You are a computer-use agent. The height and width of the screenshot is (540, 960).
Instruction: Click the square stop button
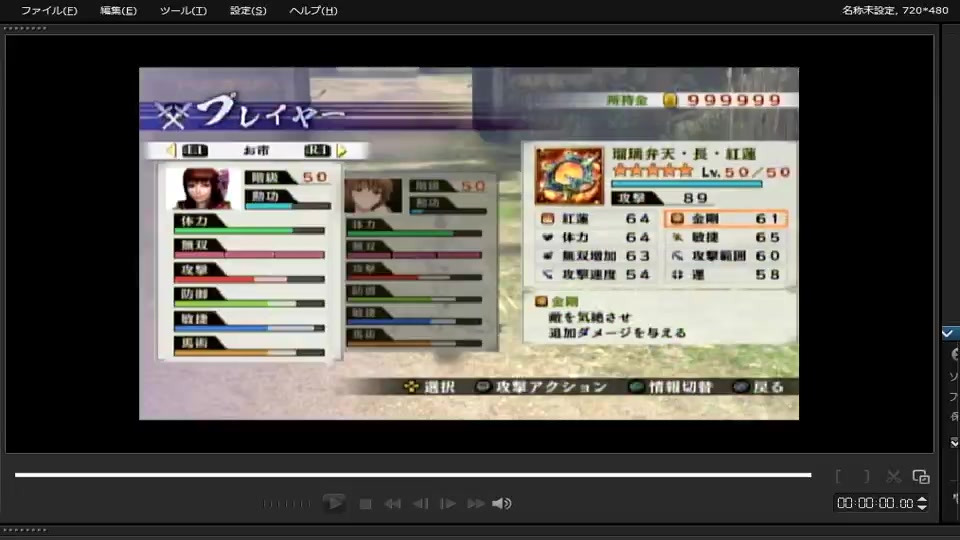(x=366, y=504)
